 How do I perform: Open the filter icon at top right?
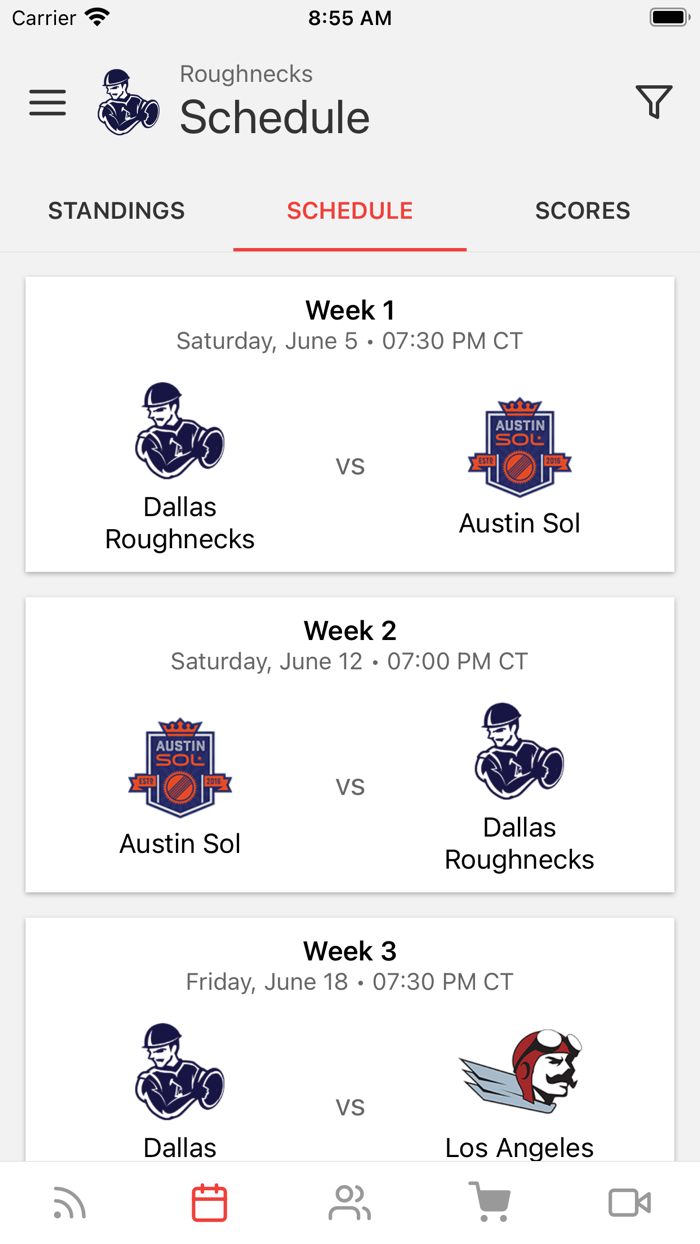[x=654, y=101]
